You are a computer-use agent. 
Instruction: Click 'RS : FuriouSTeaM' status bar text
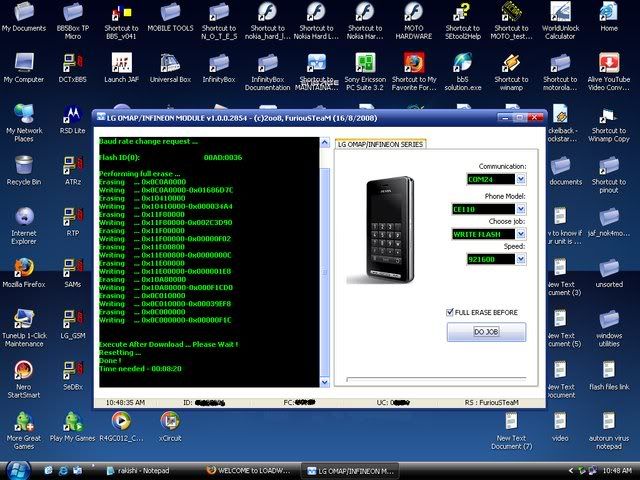tap(491, 402)
